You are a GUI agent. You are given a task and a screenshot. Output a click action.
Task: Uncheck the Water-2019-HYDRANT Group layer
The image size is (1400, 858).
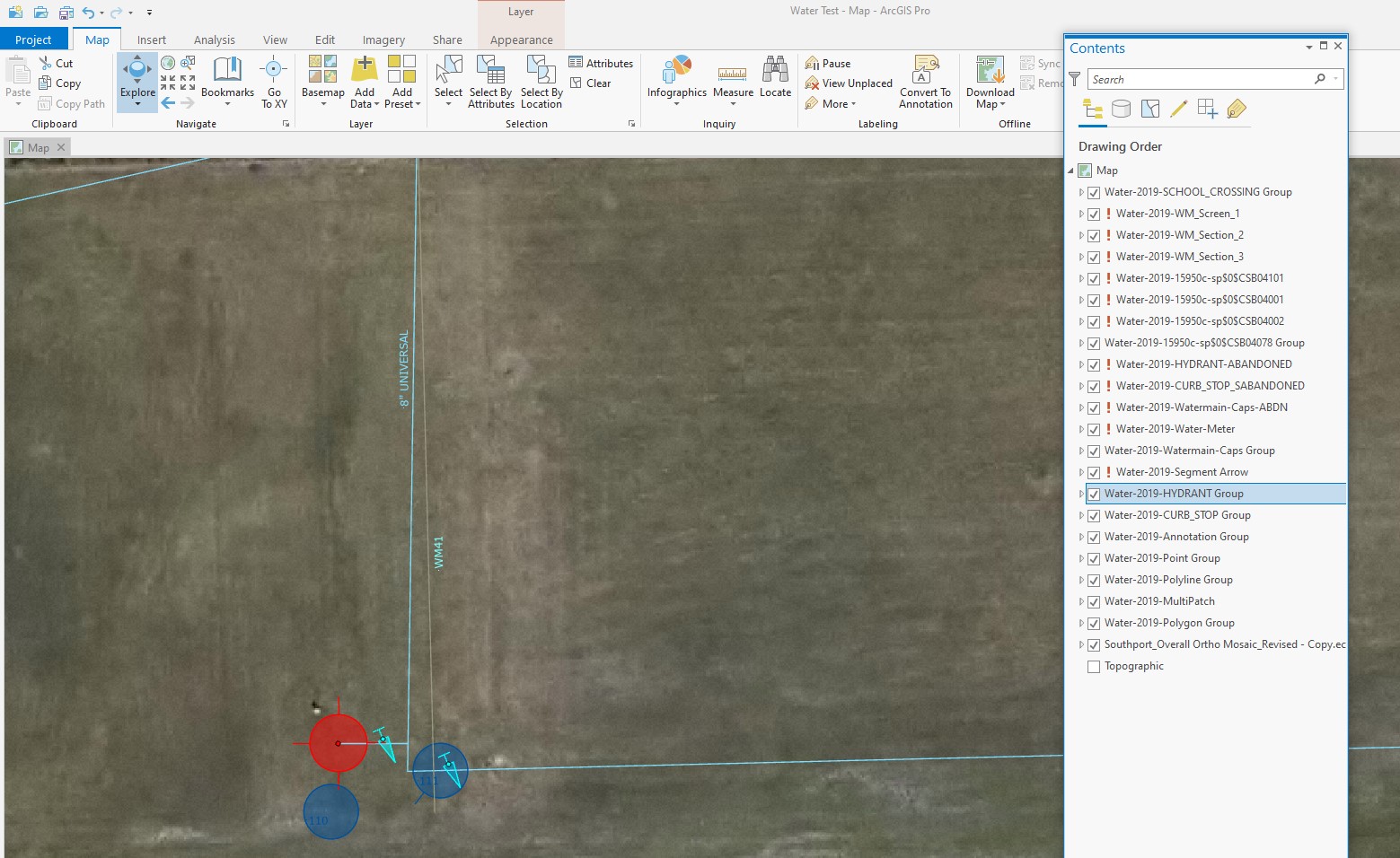click(x=1094, y=495)
